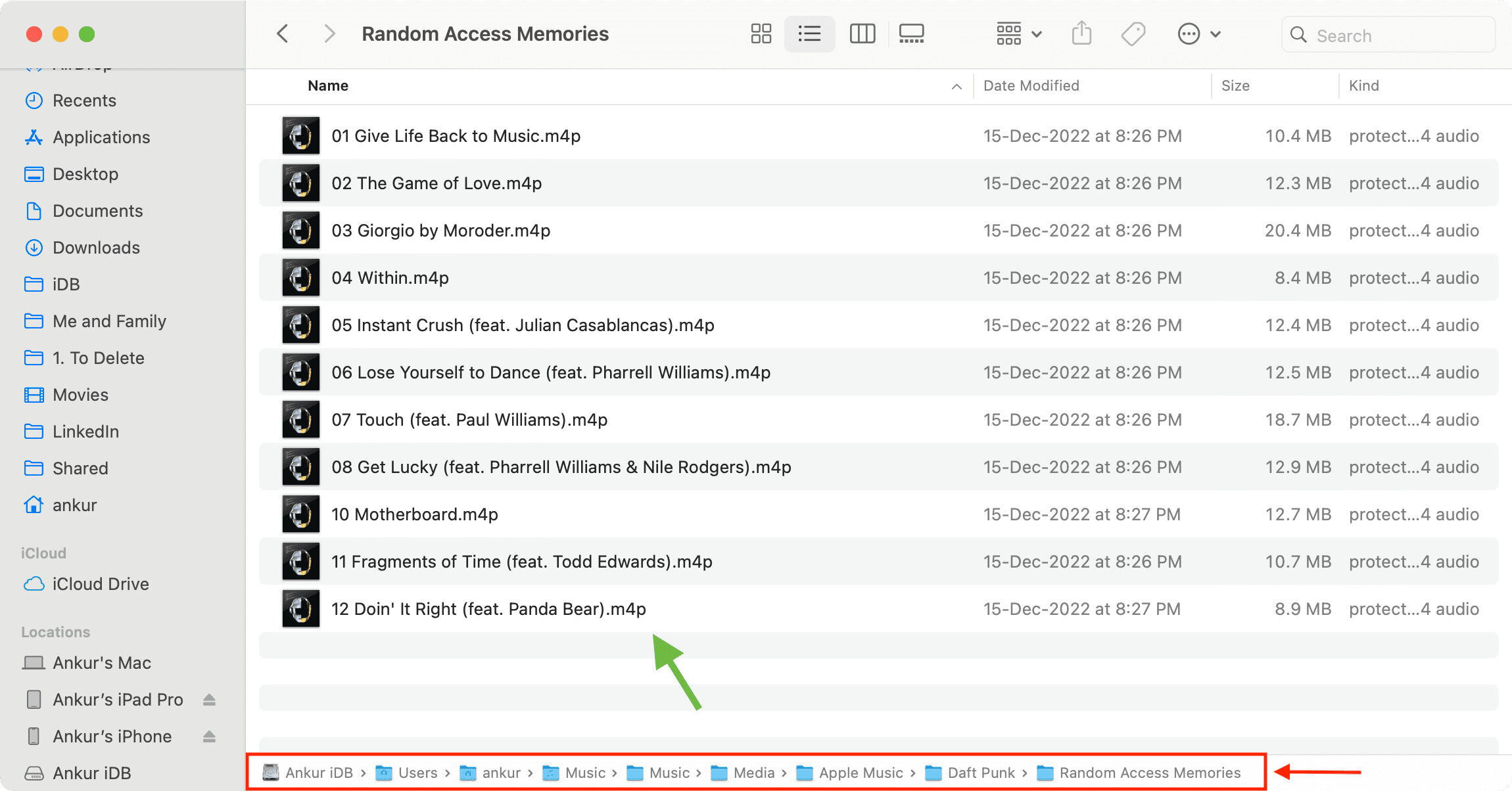Switch to column view

862,33
